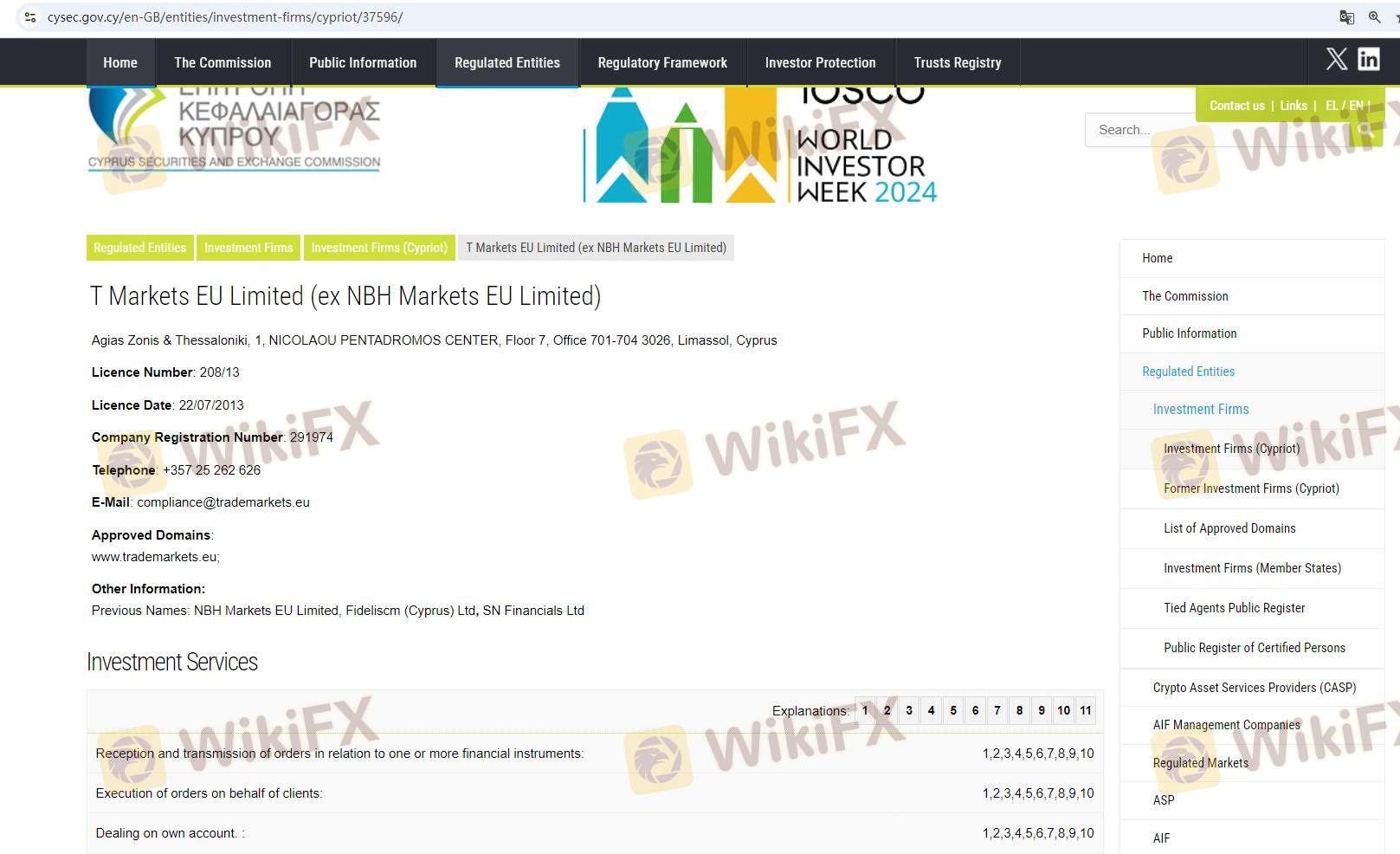Click the www.trademarkets.eu approved domain
1400x854 pixels.
155,557
